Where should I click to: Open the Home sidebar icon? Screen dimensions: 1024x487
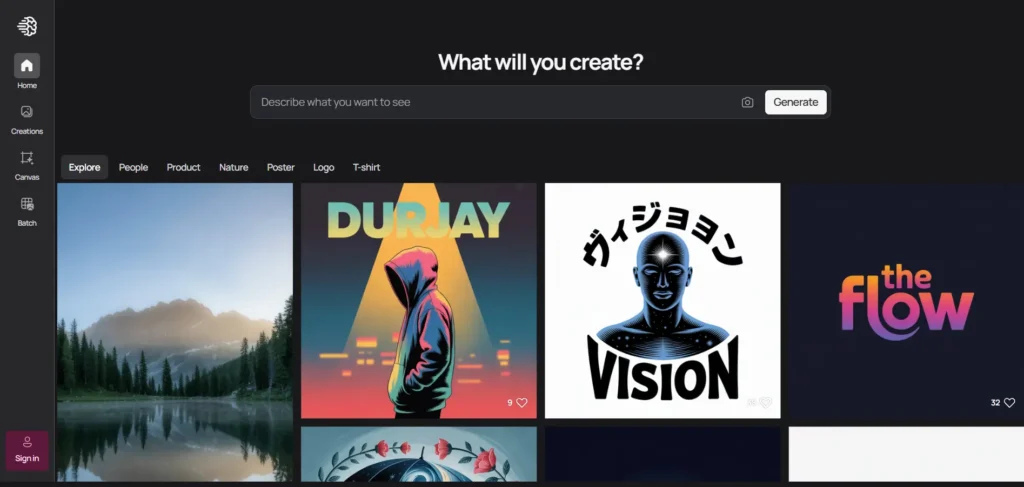(27, 65)
